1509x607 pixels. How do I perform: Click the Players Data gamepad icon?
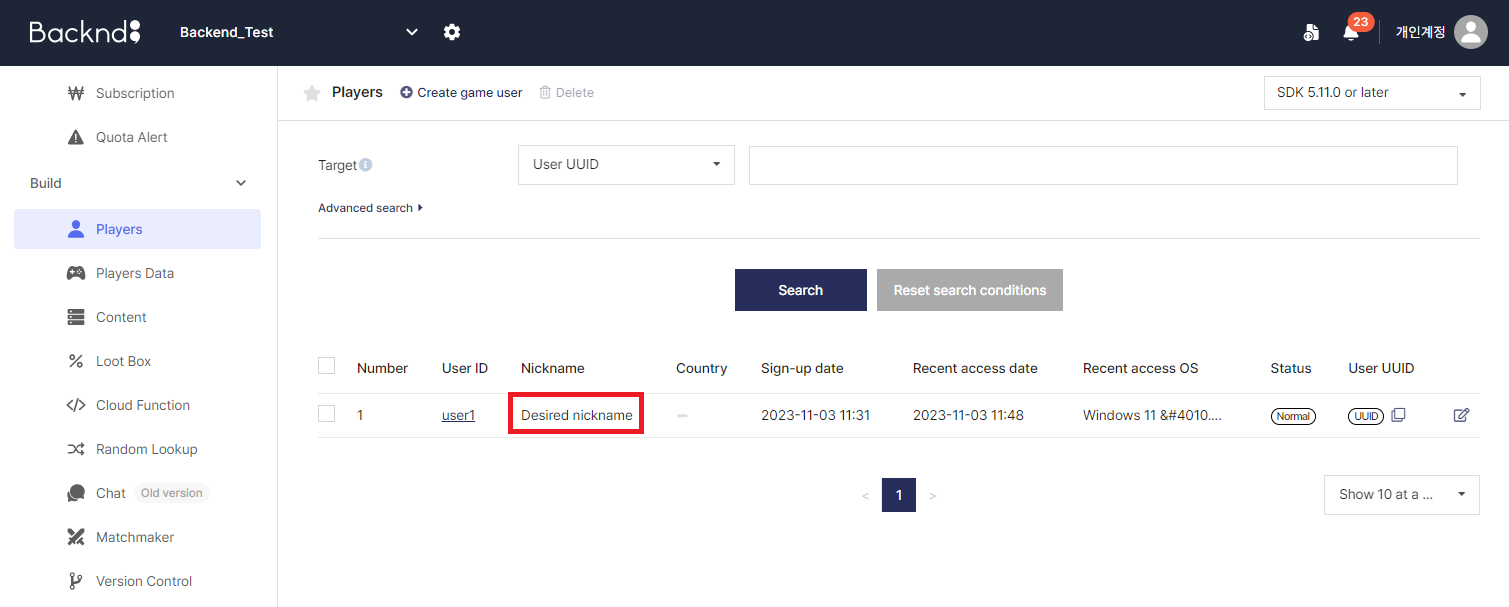tap(76, 273)
